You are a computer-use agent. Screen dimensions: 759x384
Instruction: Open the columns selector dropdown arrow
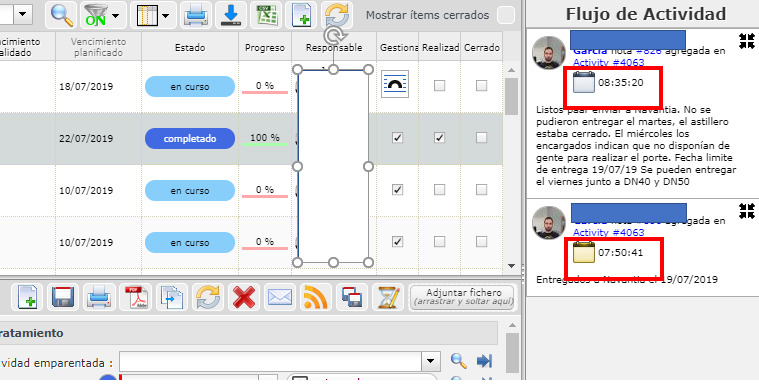(x=166, y=15)
